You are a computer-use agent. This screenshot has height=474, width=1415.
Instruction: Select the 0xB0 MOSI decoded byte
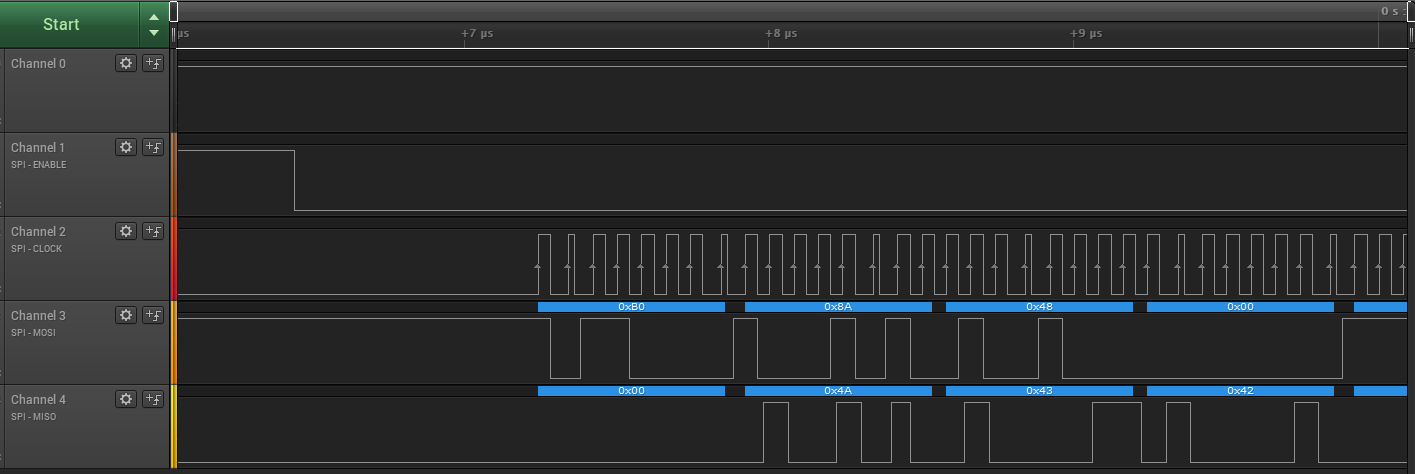[x=631, y=307]
